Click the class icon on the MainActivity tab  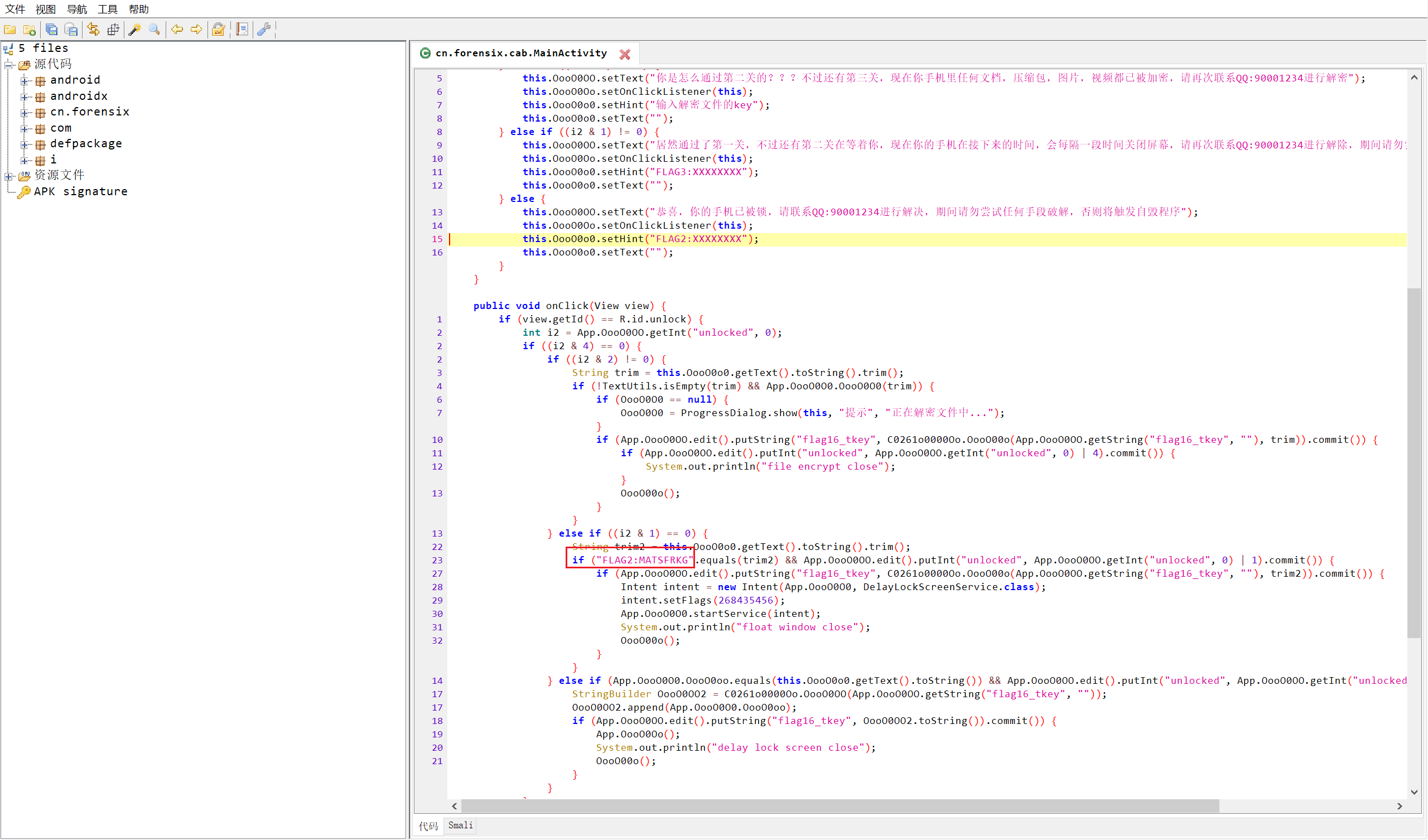pos(425,54)
